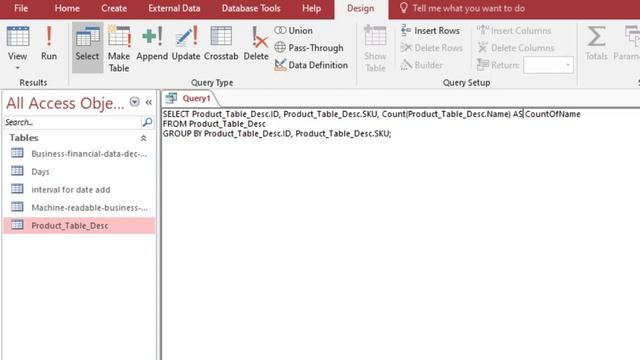Select the Design ribbon tab

[x=360, y=9]
